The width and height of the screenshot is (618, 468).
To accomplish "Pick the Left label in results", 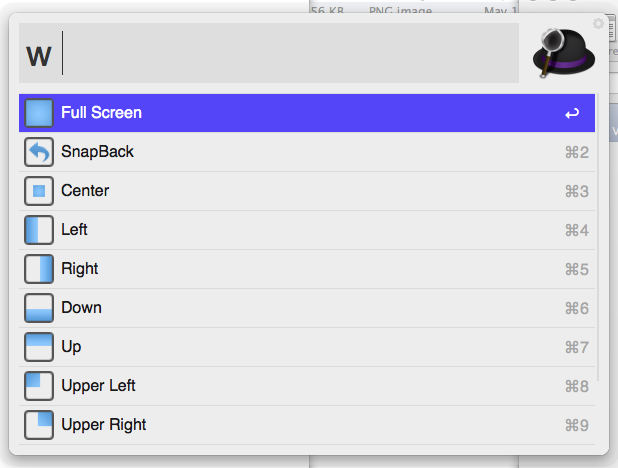I will 74,230.
